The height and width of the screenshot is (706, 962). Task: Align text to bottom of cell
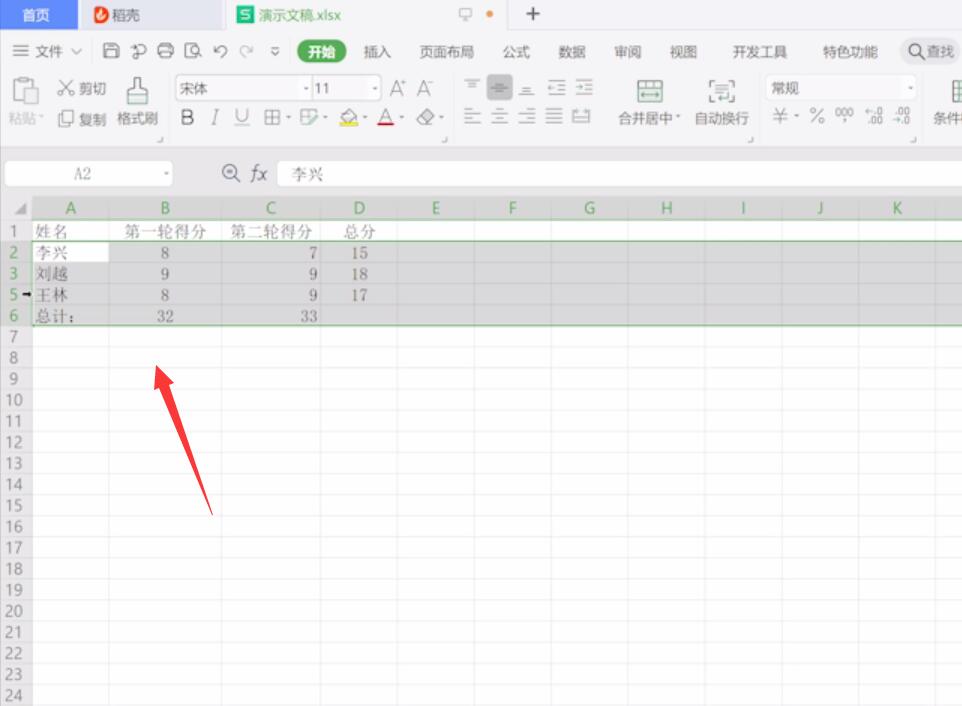(526, 90)
